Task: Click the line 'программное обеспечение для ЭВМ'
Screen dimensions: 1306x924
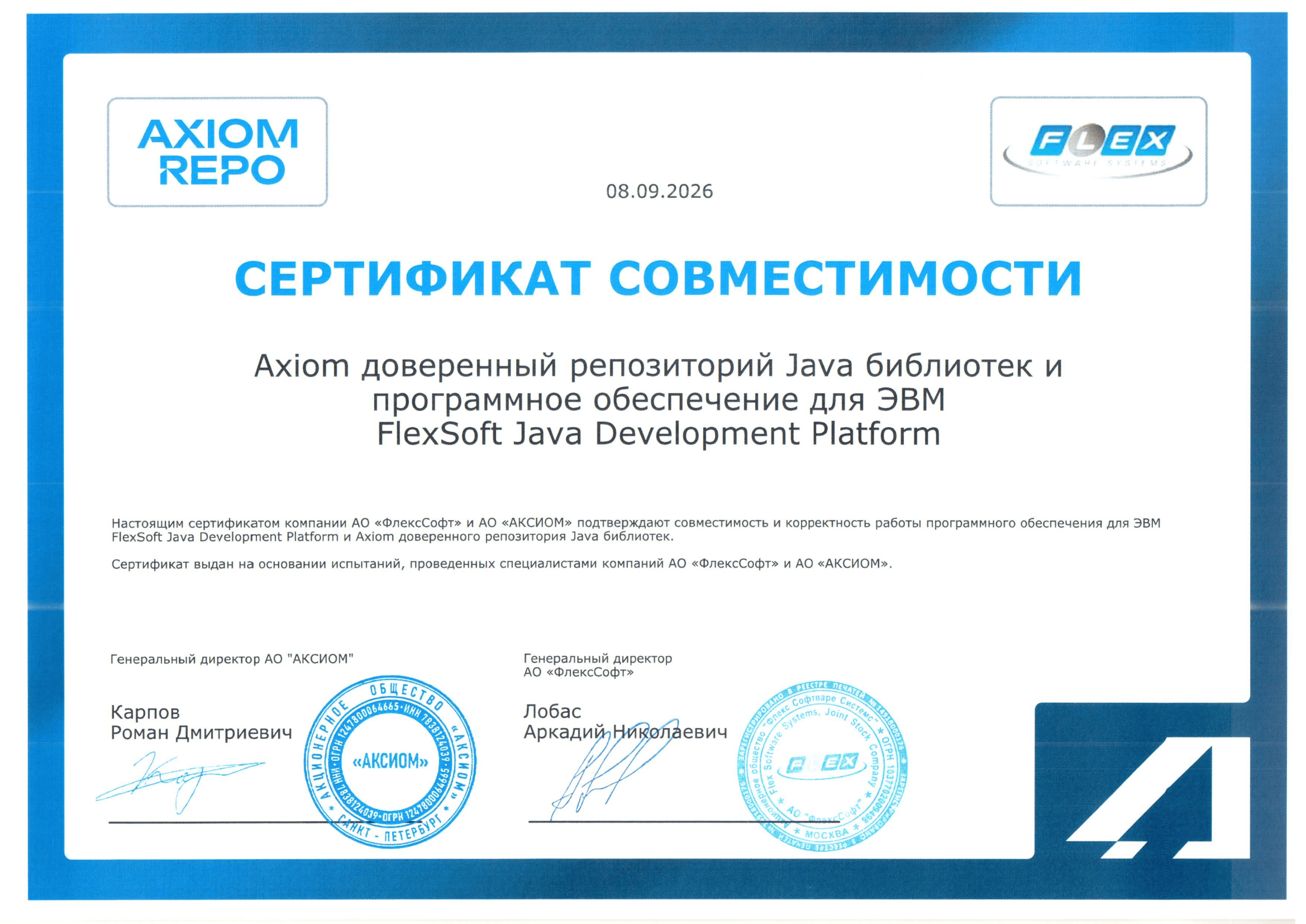Action: [x=659, y=400]
